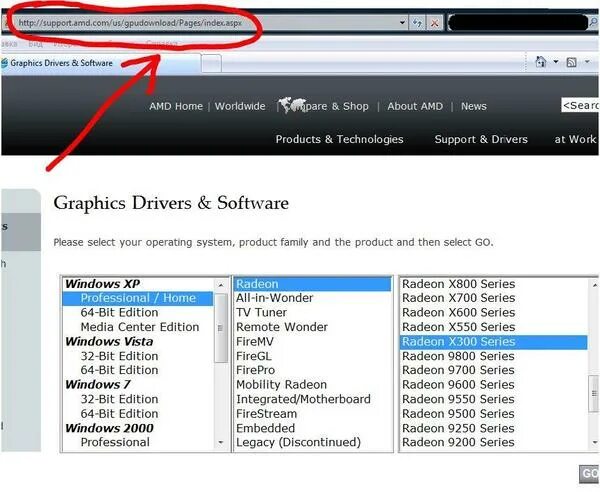Image resolution: width=600 pixels, height=492 pixels.
Task: Open the feeds dropdown arrow
Action: click(x=587, y=62)
